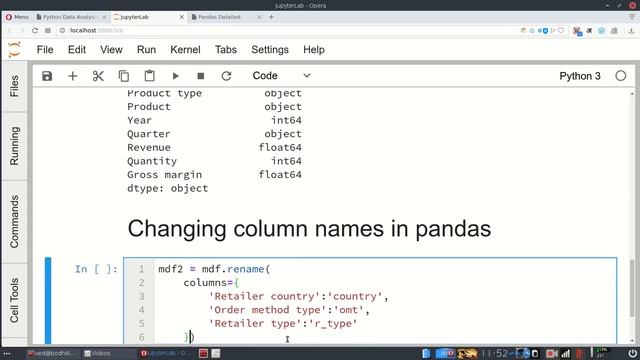Click the JupyterLab logo icon
The height and width of the screenshot is (360, 640).
pos(14,50)
